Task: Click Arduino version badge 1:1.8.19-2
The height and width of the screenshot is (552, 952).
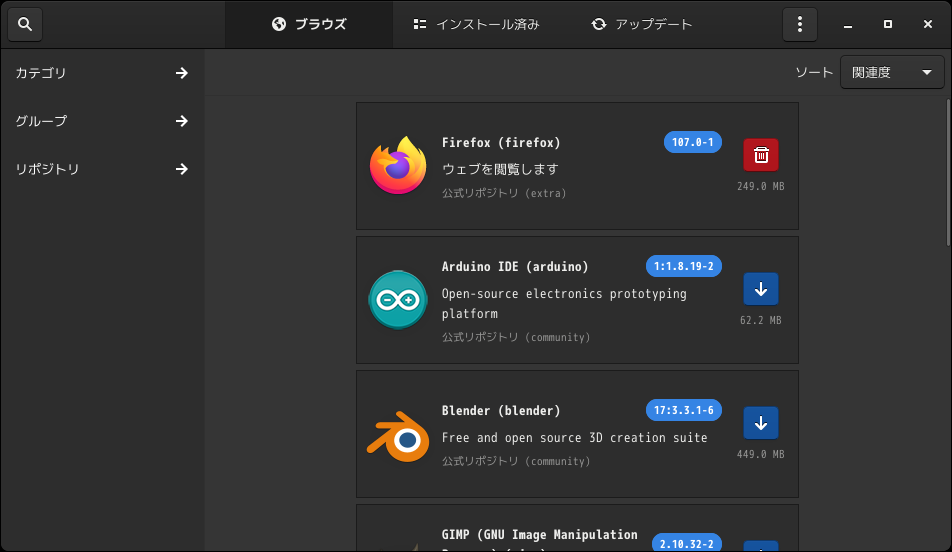Action: 684,266
